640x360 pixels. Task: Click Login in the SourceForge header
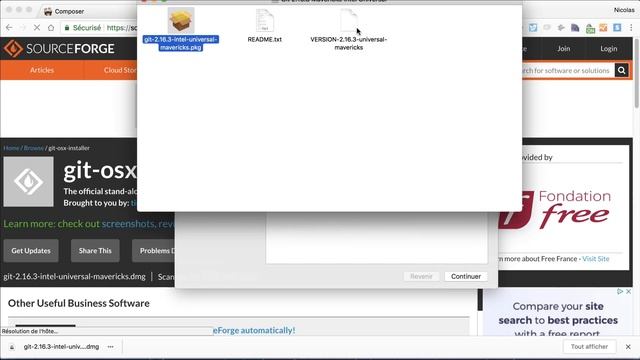(609, 49)
